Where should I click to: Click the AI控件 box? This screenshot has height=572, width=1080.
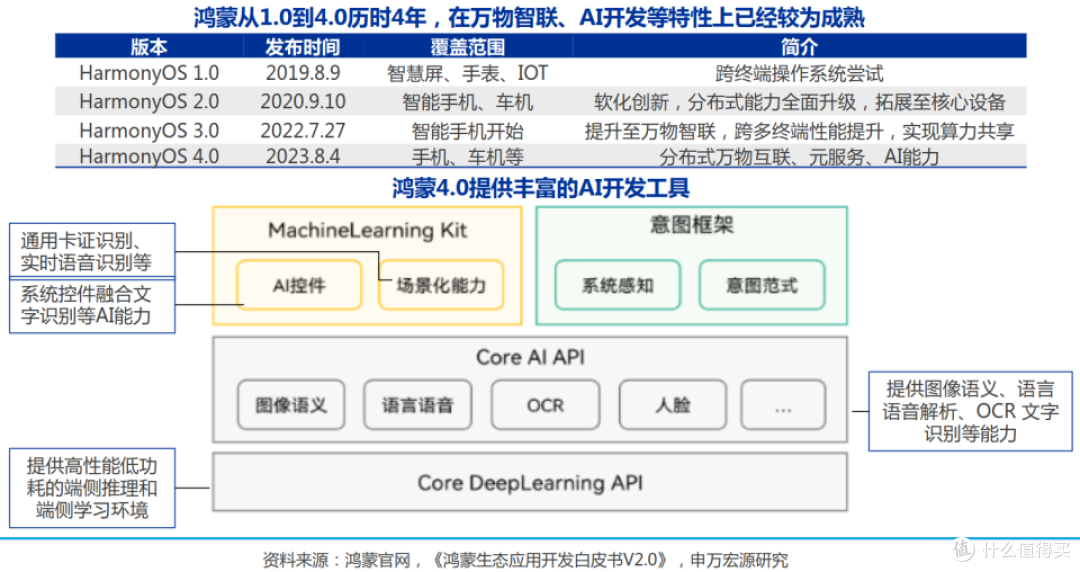[x=299, y=285]
